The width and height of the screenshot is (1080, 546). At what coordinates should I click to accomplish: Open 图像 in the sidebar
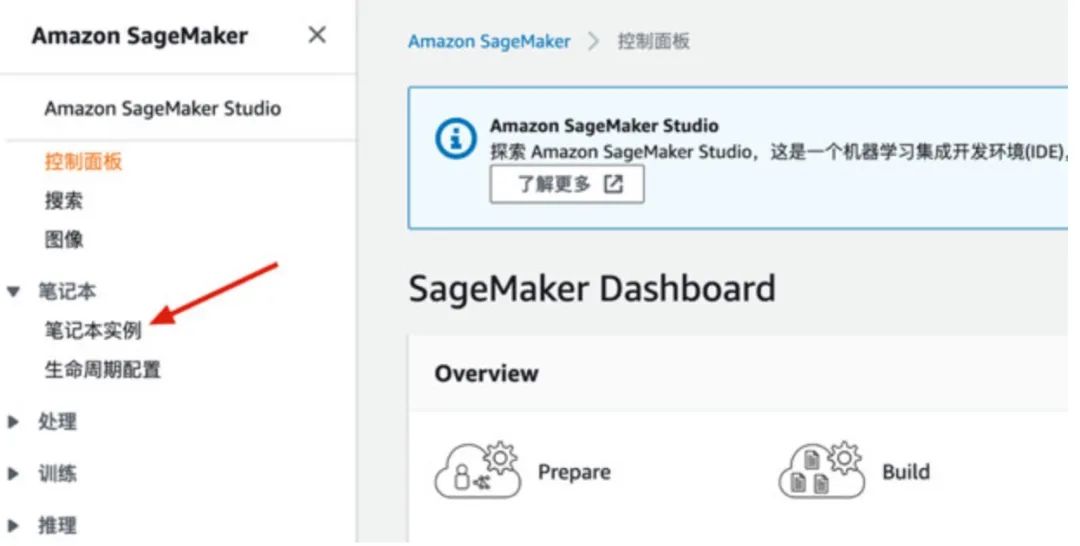coord(64,240)
